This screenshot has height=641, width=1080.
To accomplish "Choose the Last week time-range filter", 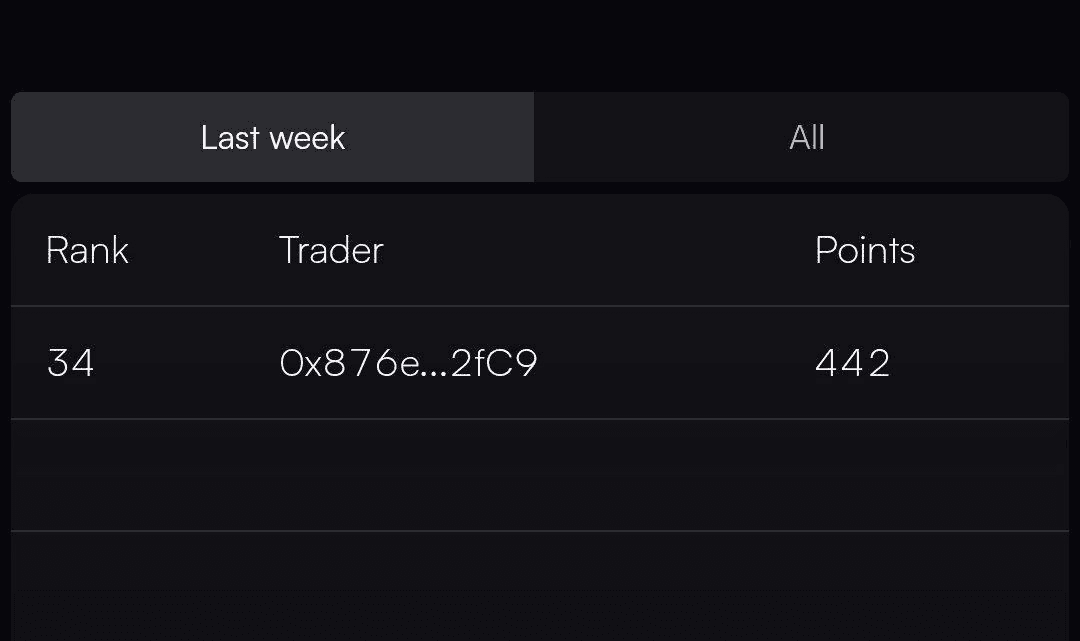I will (273, 137).
